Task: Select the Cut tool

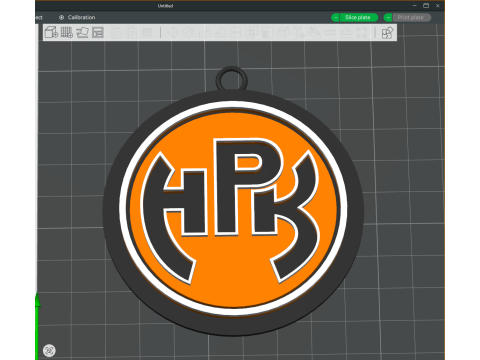Action: [236, 32]
